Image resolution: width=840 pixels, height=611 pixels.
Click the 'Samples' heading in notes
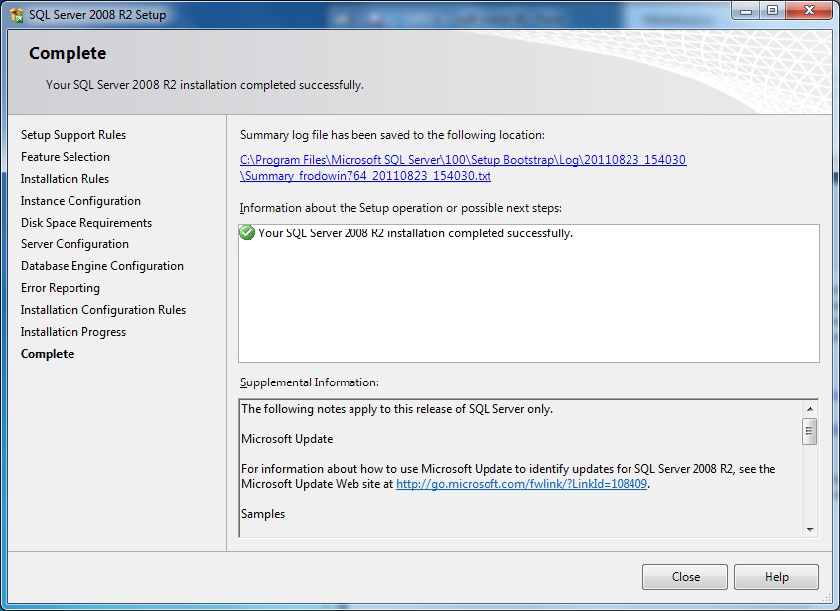tap(263, 514)
